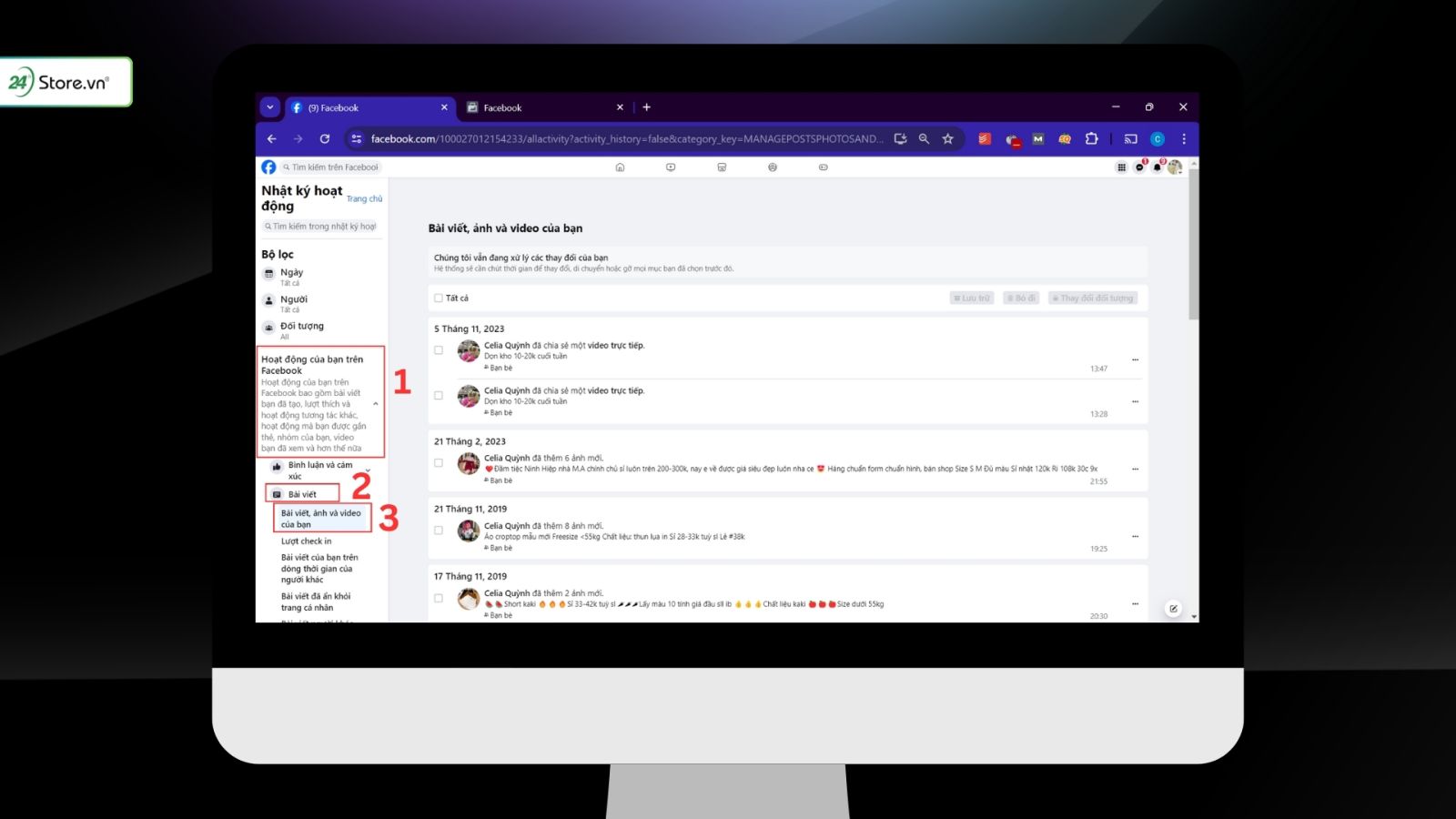Click the browser forward arrow
1456x819 pixels.
point(298,139)
